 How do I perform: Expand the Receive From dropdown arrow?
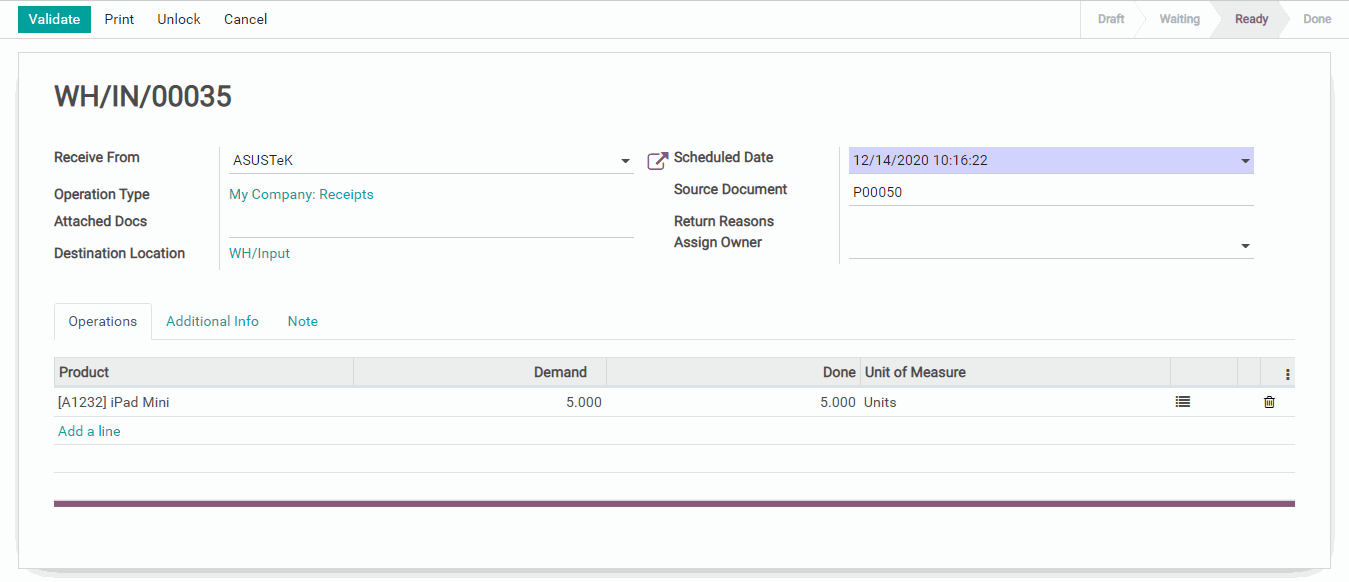(x=625, y=161)
